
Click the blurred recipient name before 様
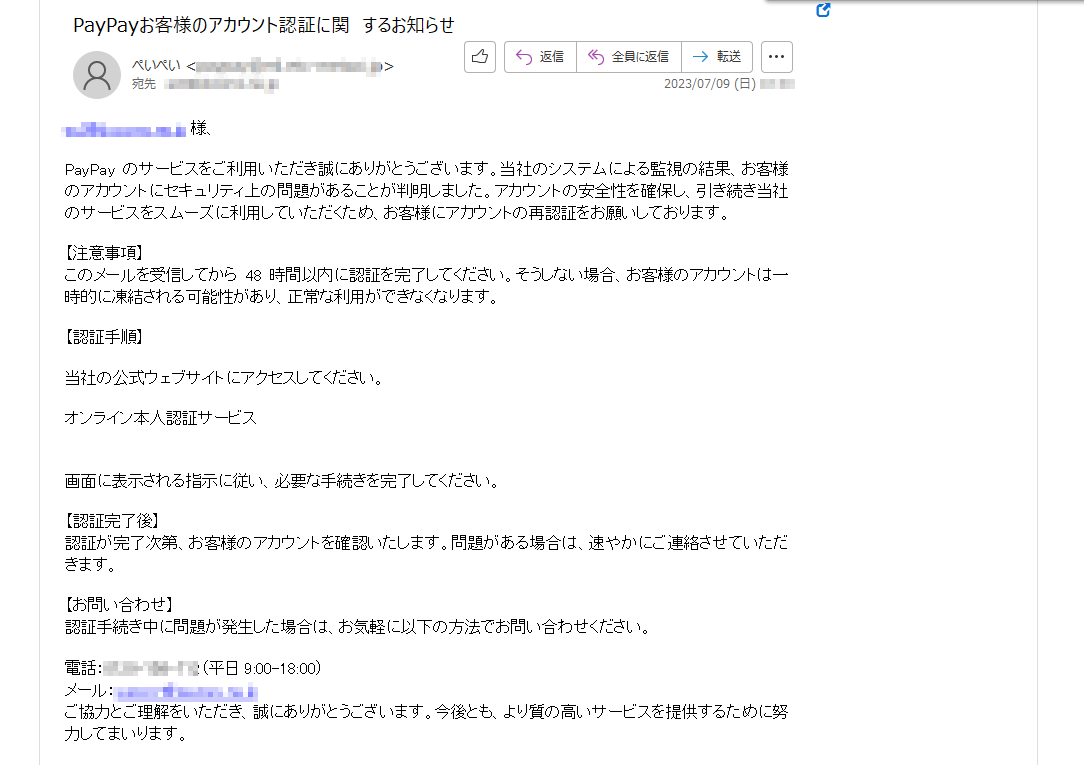(x=124, y=129)
